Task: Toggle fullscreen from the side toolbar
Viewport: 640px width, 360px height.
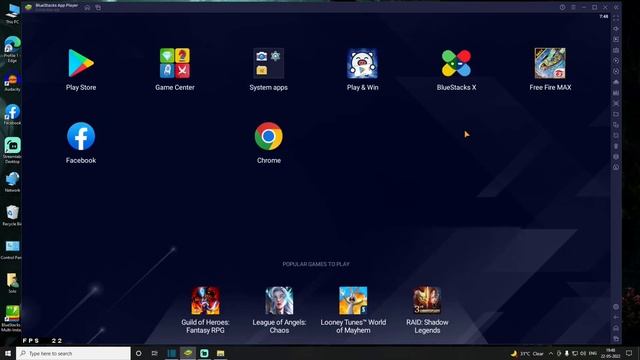Action: click(616, 18)
